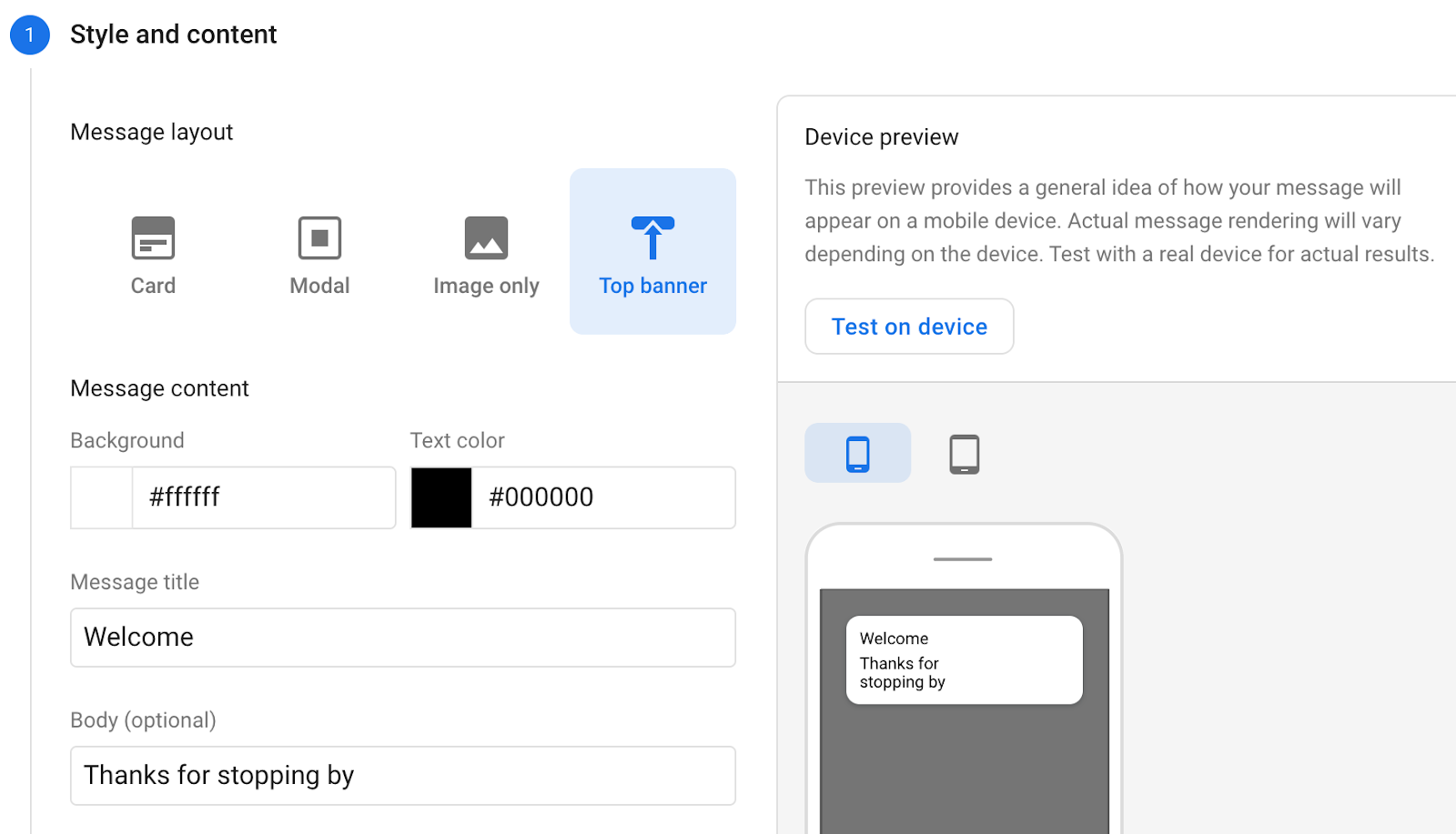Select the Welcome message title field

tap(402, 637)
